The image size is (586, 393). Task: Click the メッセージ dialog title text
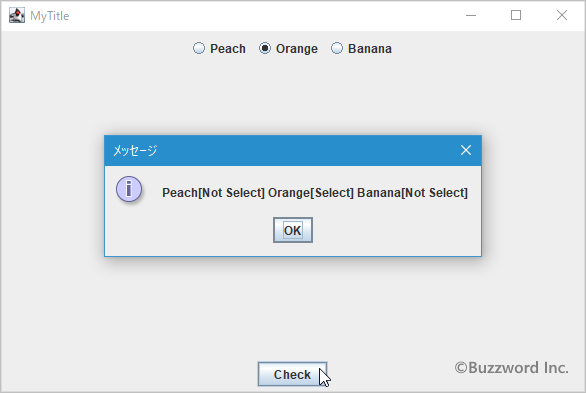click(x=135, y=150)
